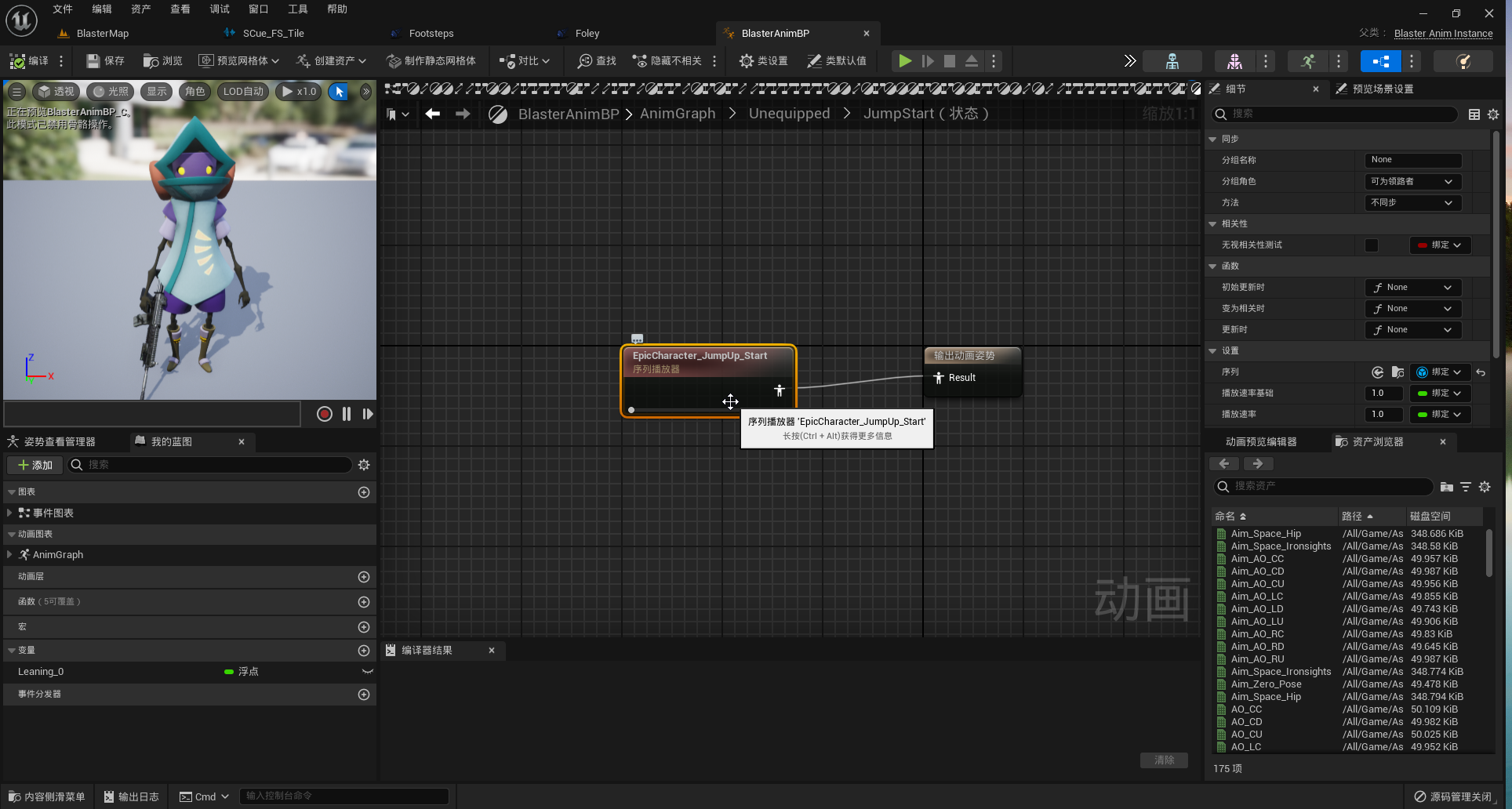Save the asset with 保存
The width and height of the screenshot is (1512, 809).
click(x=105, y=60)
